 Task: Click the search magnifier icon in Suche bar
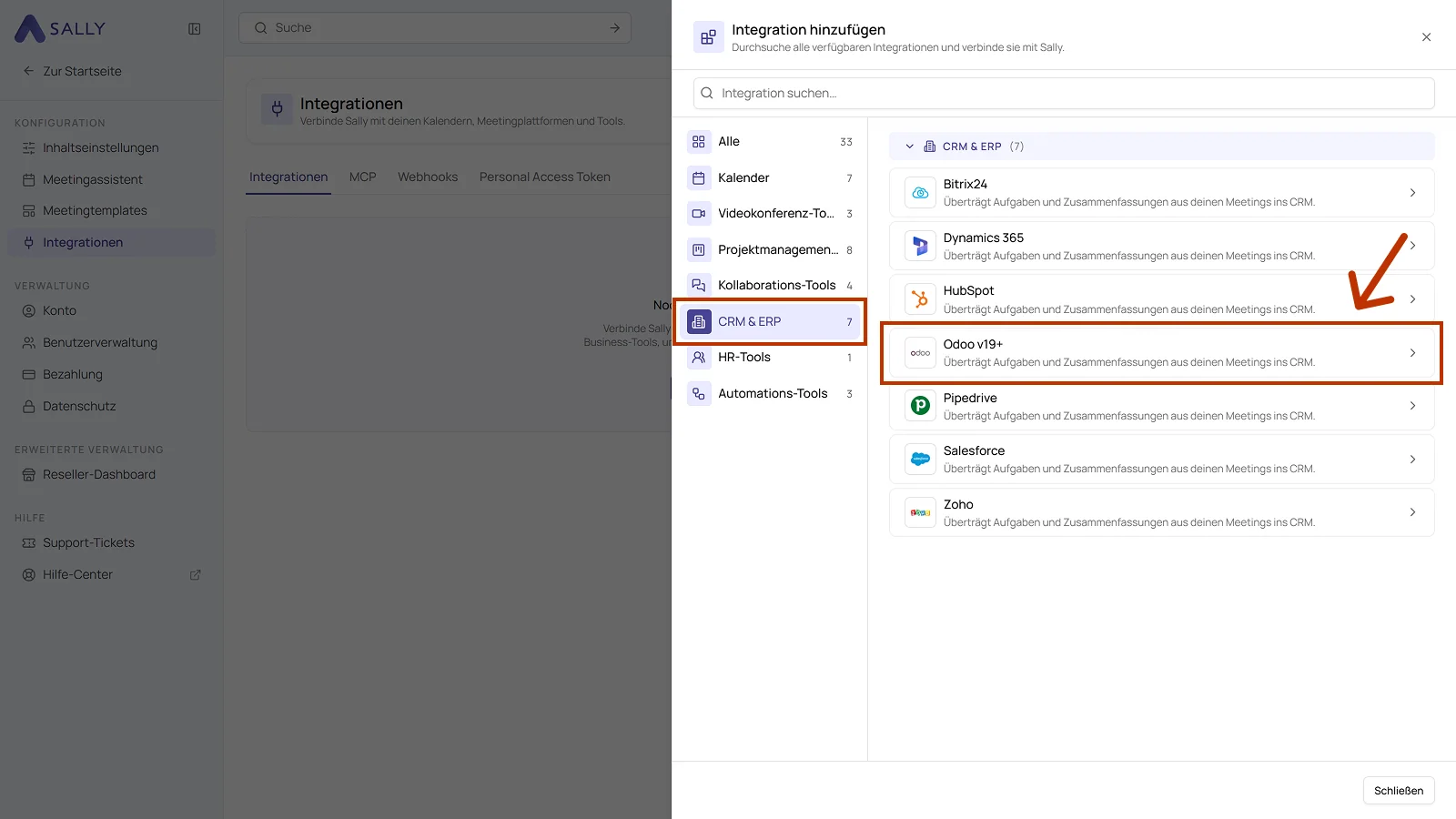pos(261,28)
